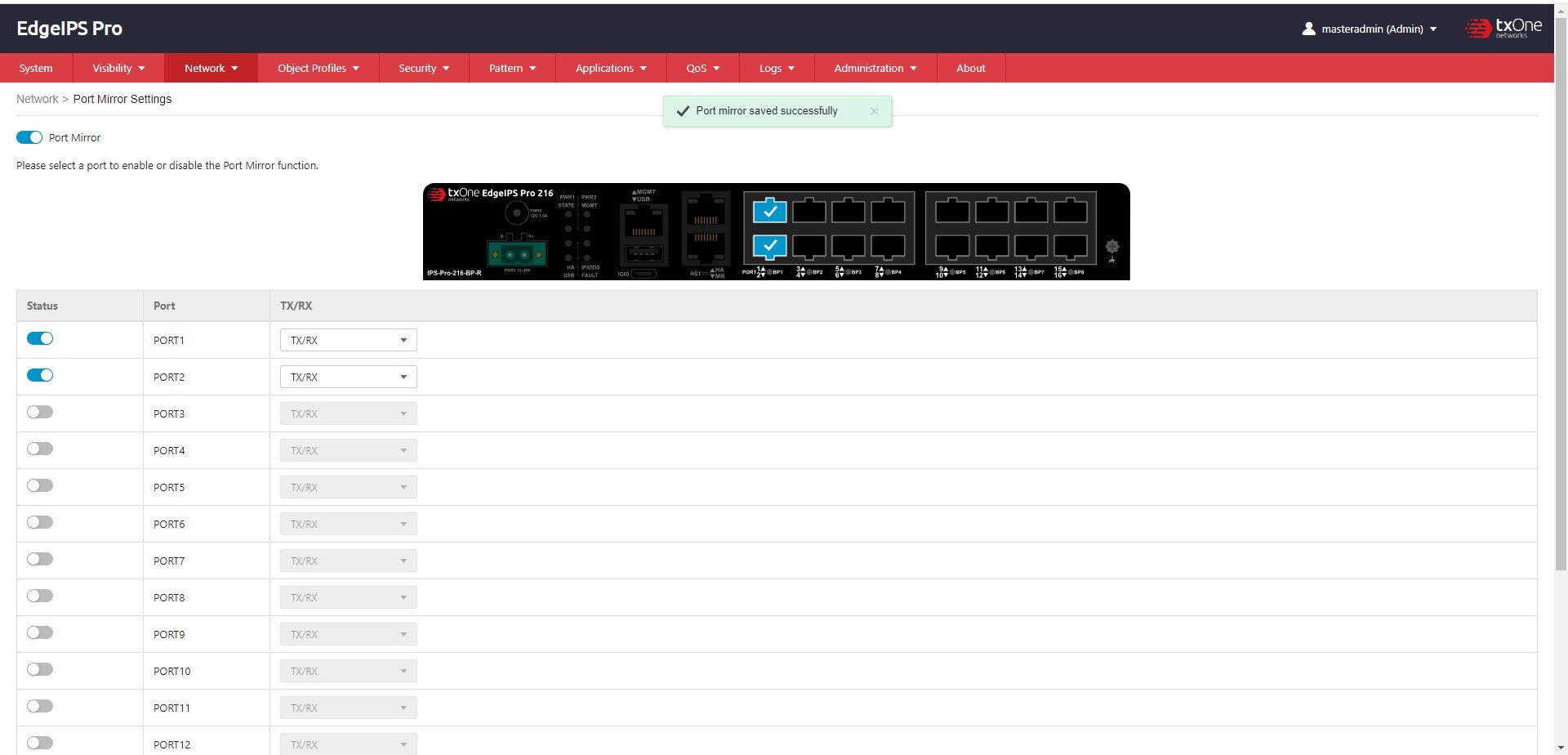Deselect the checked PORT1 icon on device diagram
1568x755 pixels.
(x=770, y=210)
